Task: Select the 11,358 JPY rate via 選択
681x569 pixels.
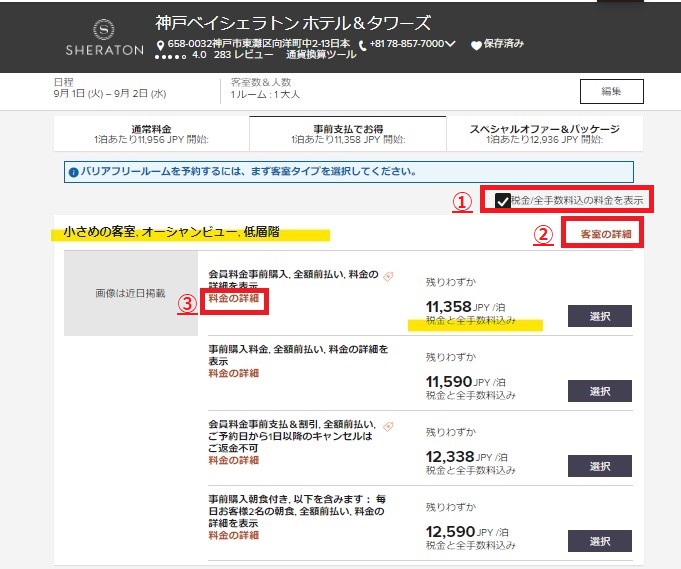Action: tap(600, 316)
